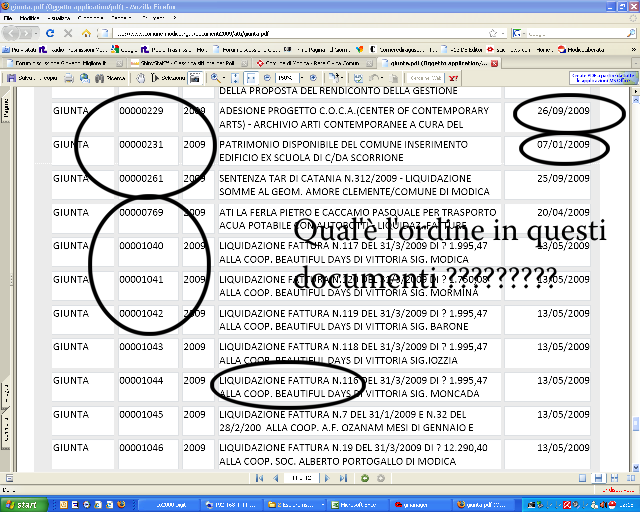Image resolution: width=640 pixels, height=512 pixels.
Task: Open the Modifica menu
Action: (x=29, y=18)
